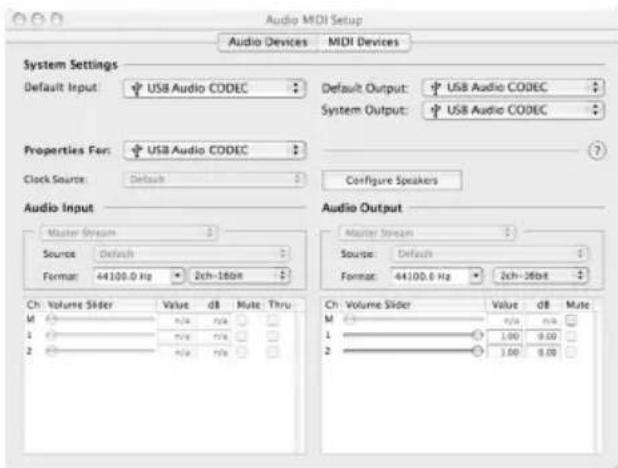Image resolution: width=618 pixels, height=468 pixels.
Task: Open the Default Output device dropdown
Action: 513,88
